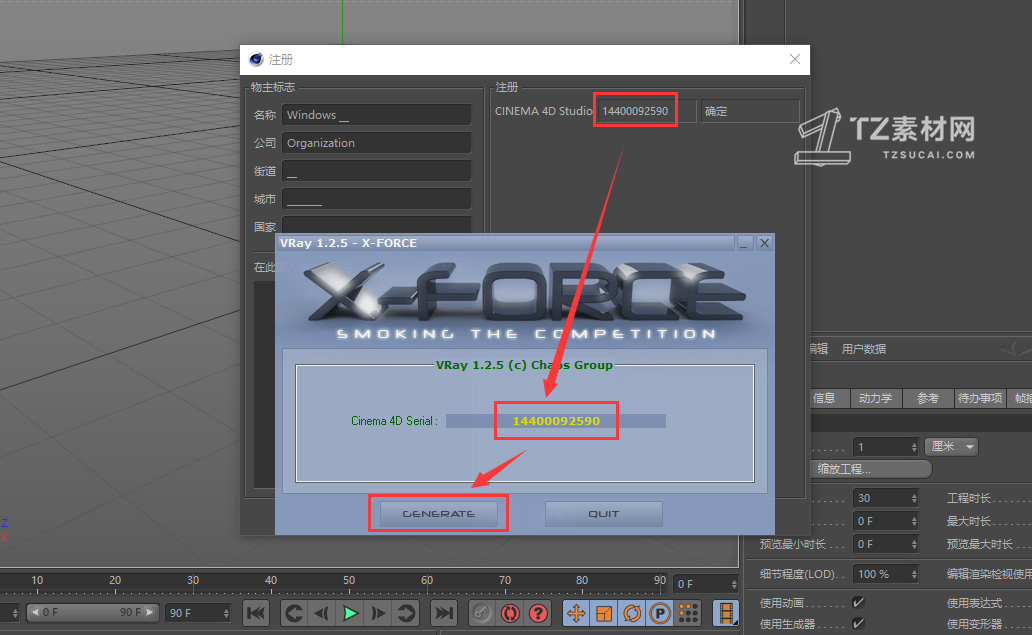
Task: Adjust the current frame 0 F stepper
Action: tap(734, 584)
